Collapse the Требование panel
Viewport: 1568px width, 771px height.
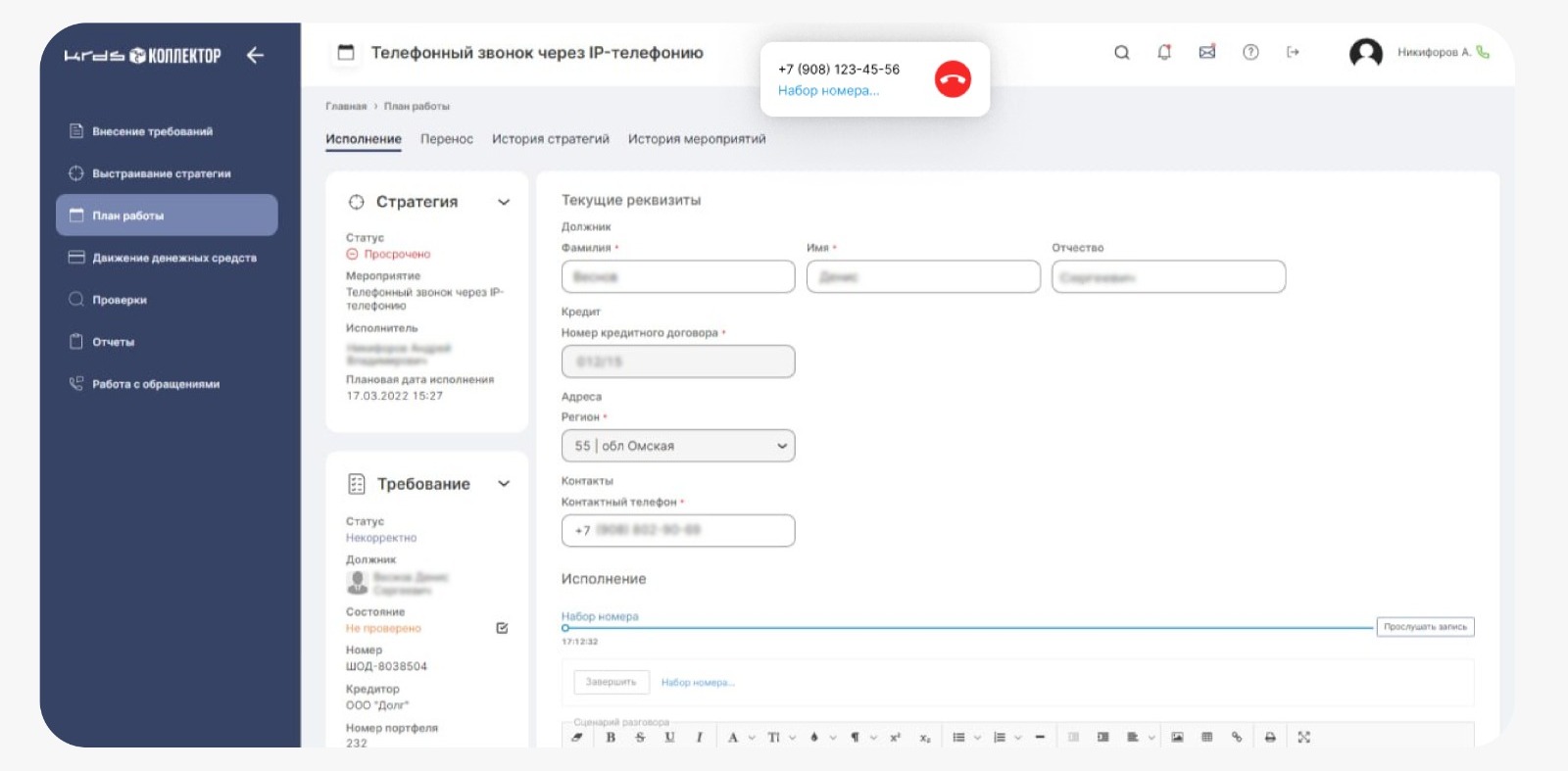point(504,484)
